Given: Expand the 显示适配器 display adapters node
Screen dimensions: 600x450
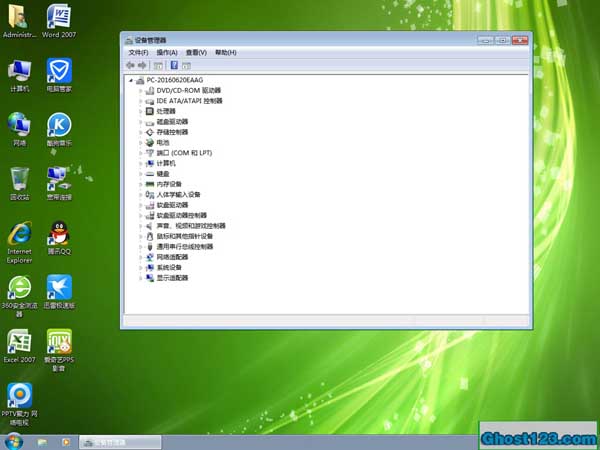Looking at the screenshot, I should pyautogui.click(x=140, y=278).
